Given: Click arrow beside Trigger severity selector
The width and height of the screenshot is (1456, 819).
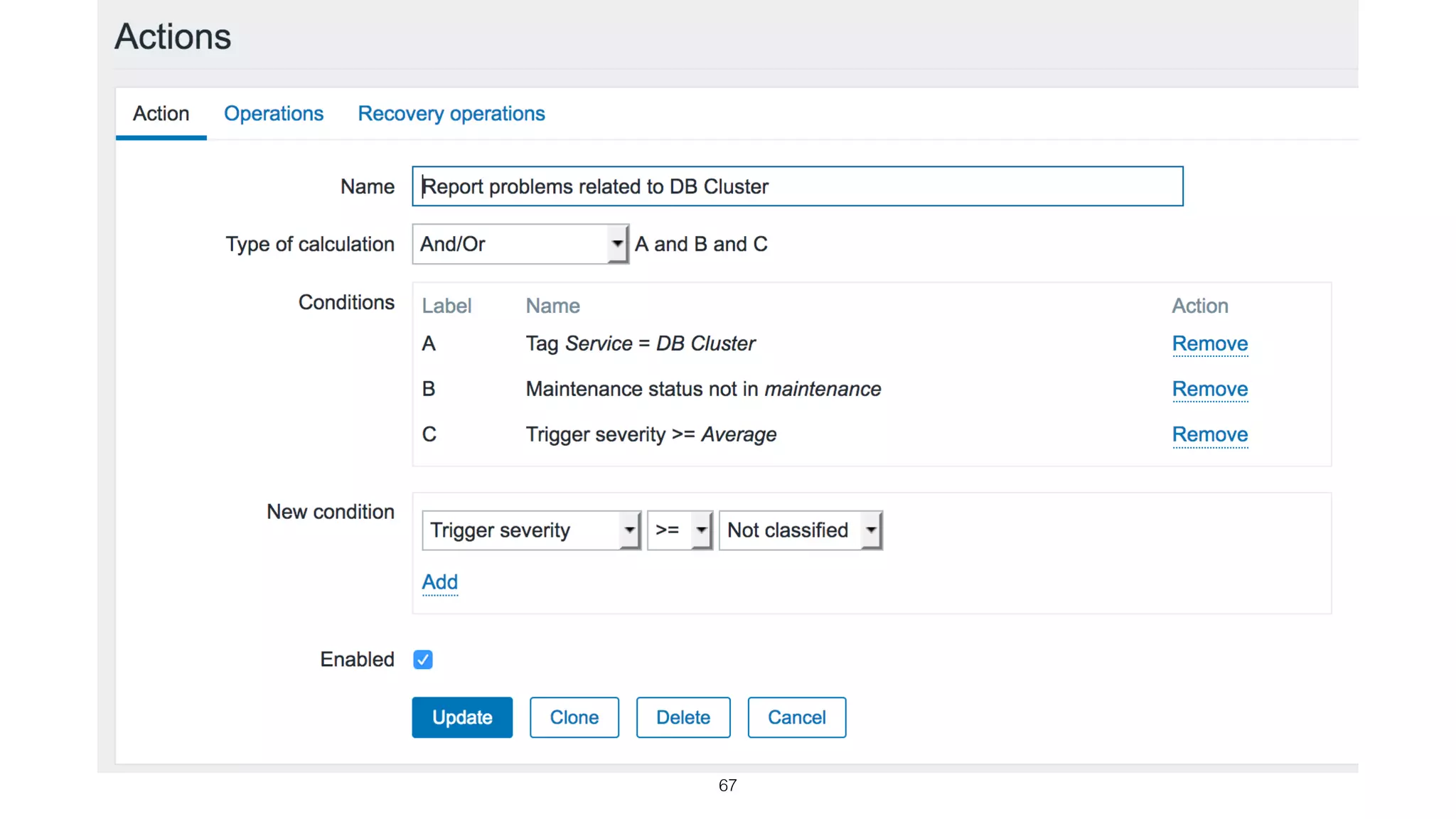Looking at the screenshot, I should point(629,530).
